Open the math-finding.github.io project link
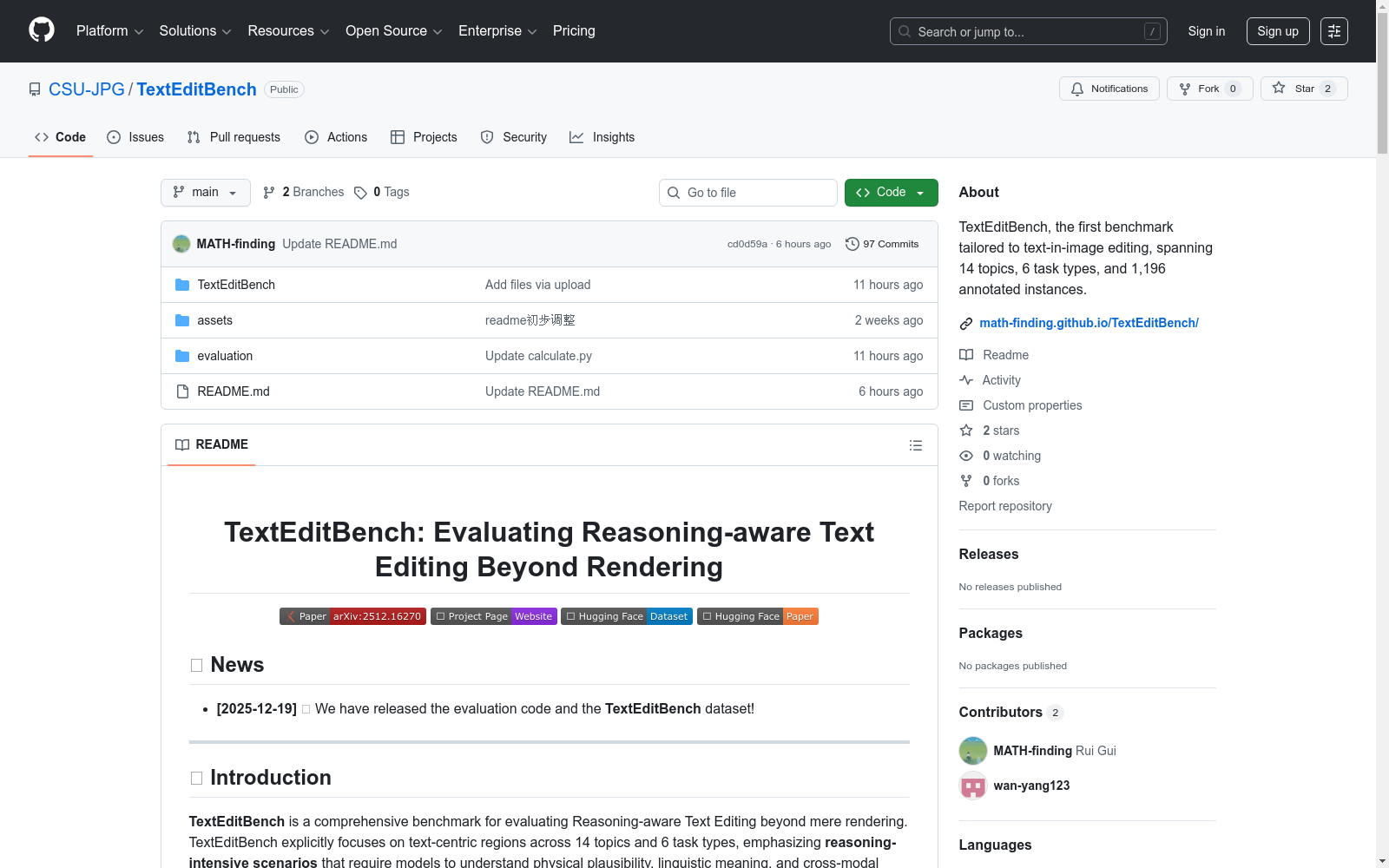 1089,323
